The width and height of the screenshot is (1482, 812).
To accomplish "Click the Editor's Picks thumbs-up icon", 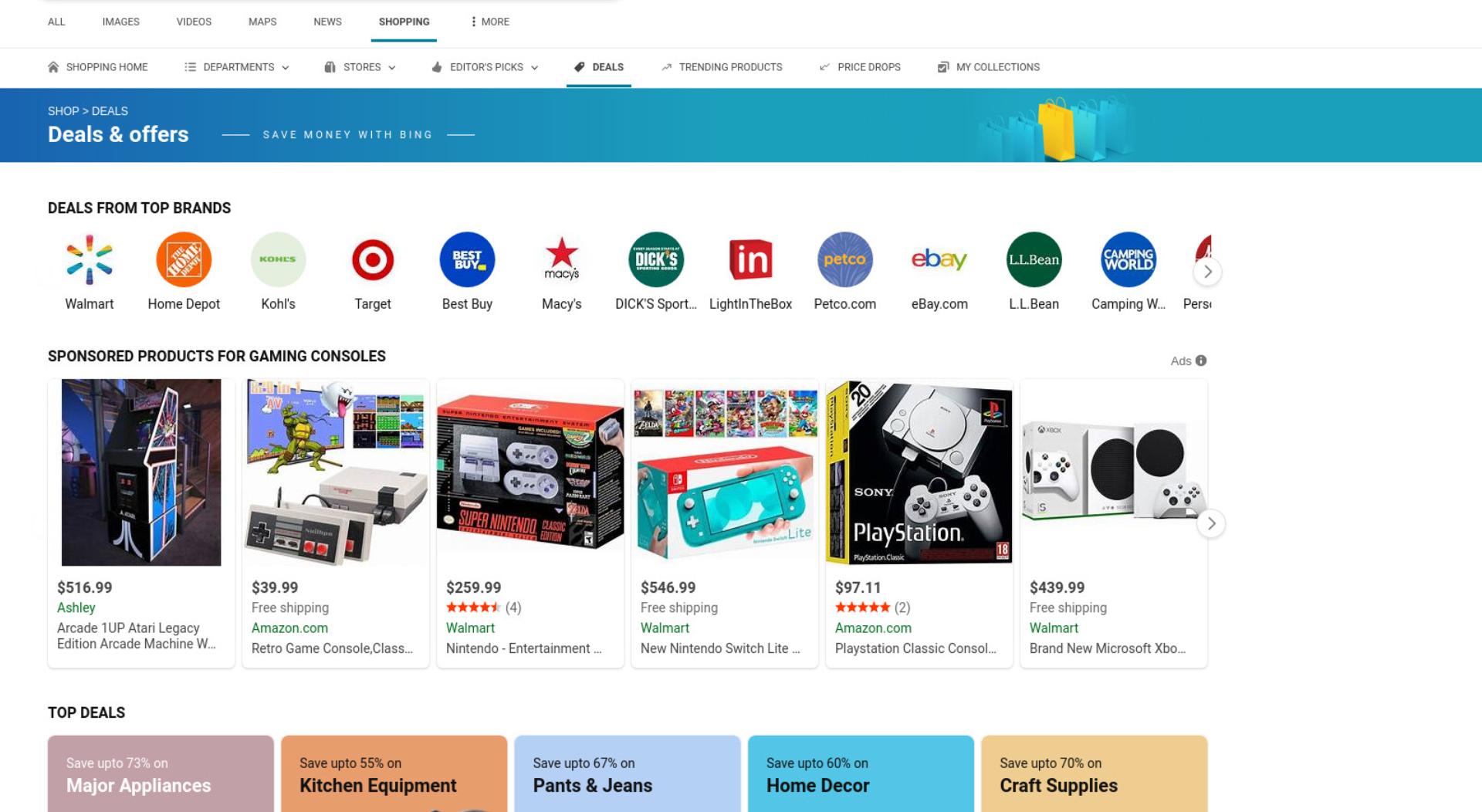I will click(437, 67).
